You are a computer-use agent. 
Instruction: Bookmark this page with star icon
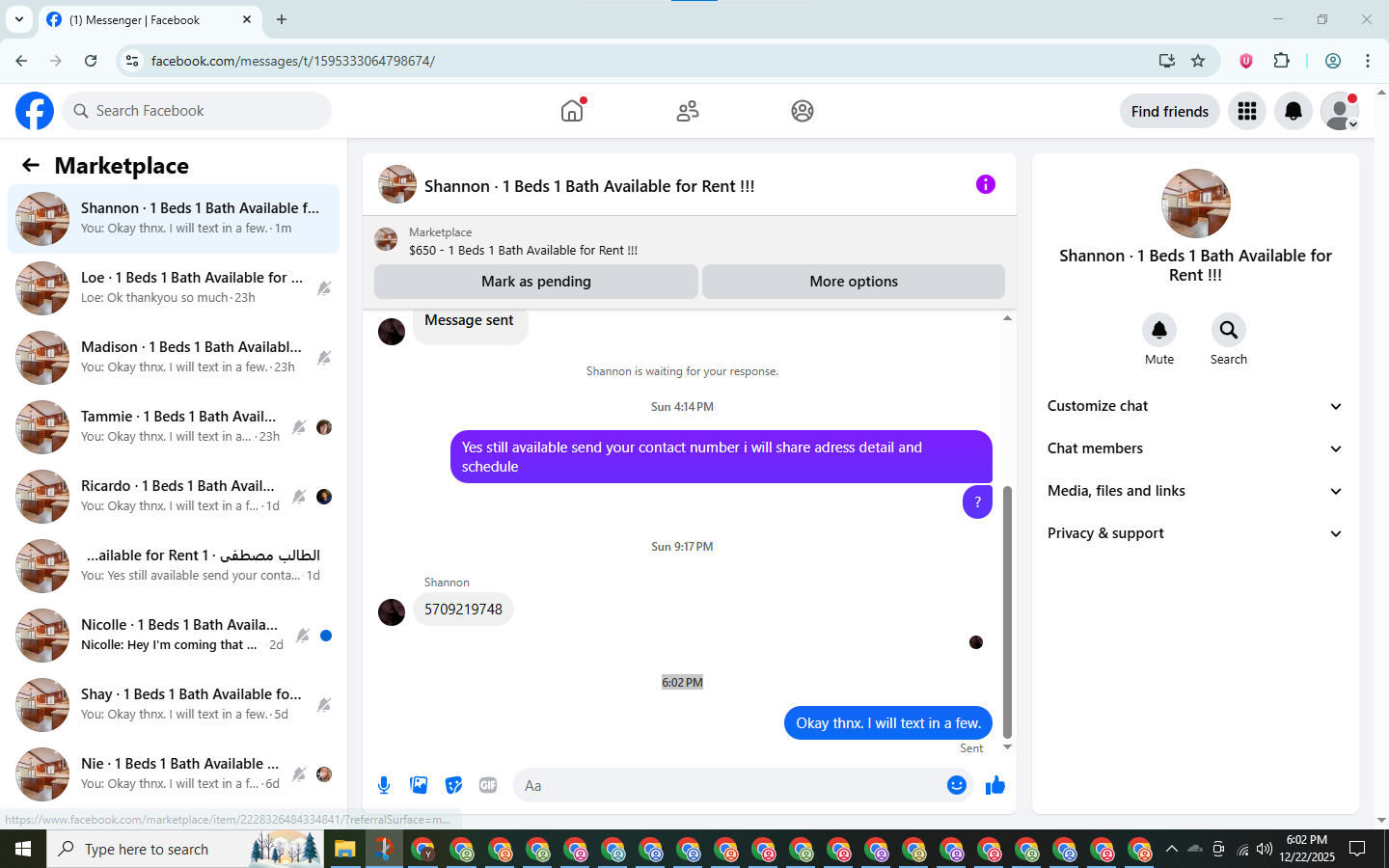pos(1198,61)
